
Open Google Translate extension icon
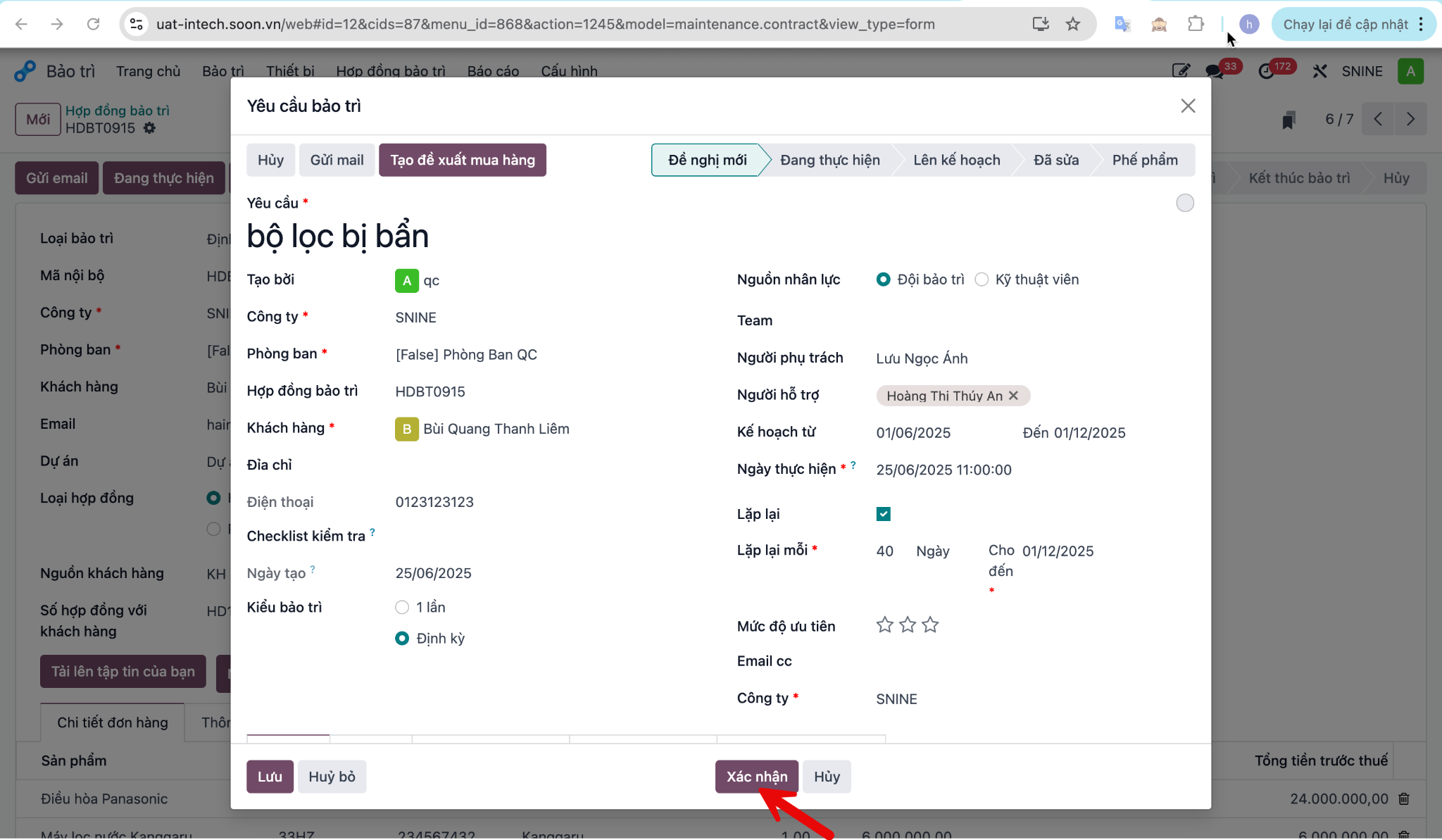pos(1122,24)
